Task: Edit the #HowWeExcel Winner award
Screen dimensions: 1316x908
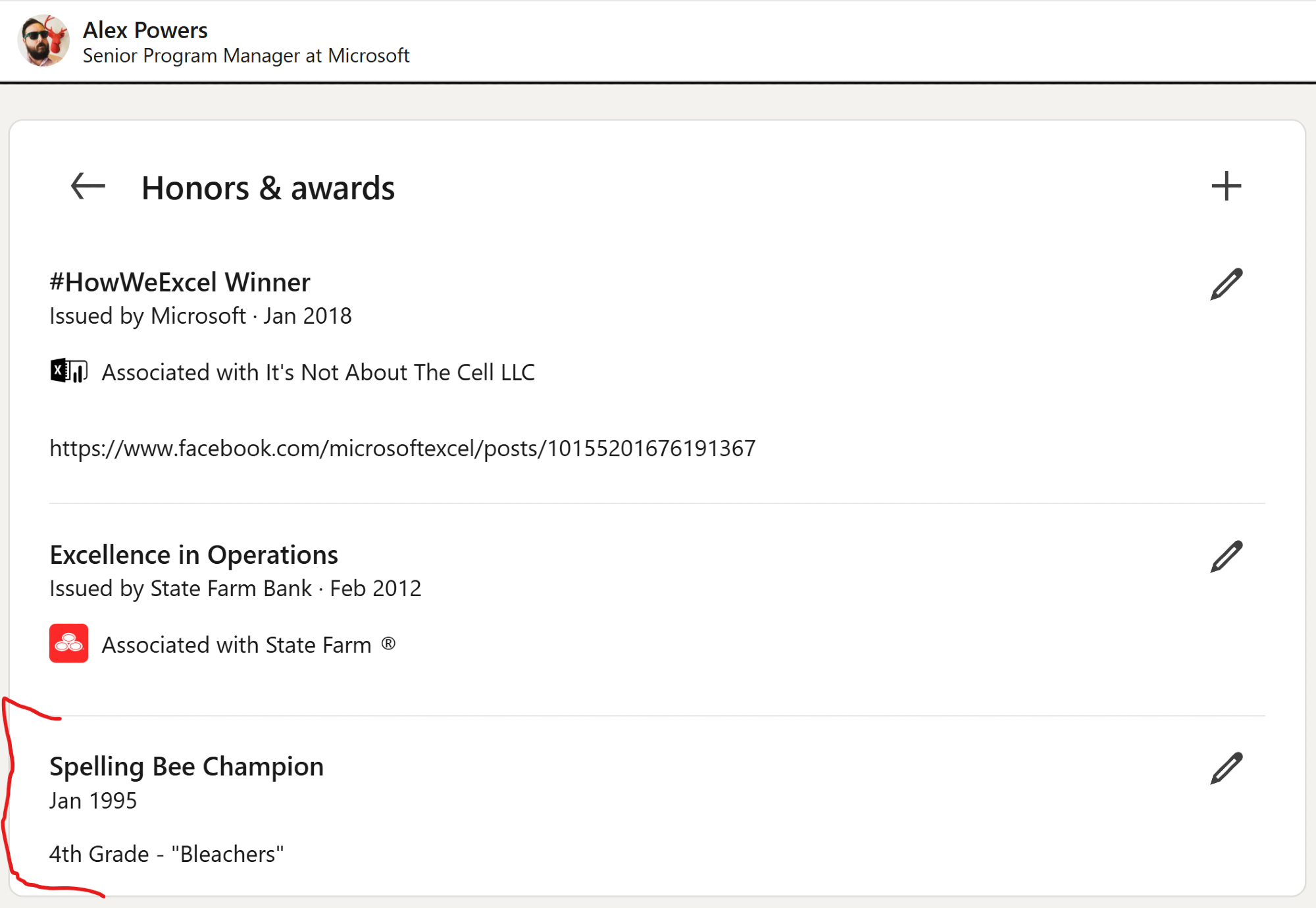Action: pos(1226,284)
